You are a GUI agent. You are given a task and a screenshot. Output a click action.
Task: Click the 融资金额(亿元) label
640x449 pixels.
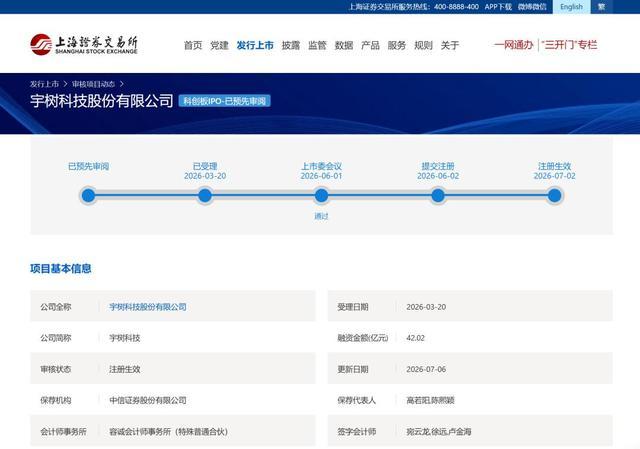click(x=363, y=338)
